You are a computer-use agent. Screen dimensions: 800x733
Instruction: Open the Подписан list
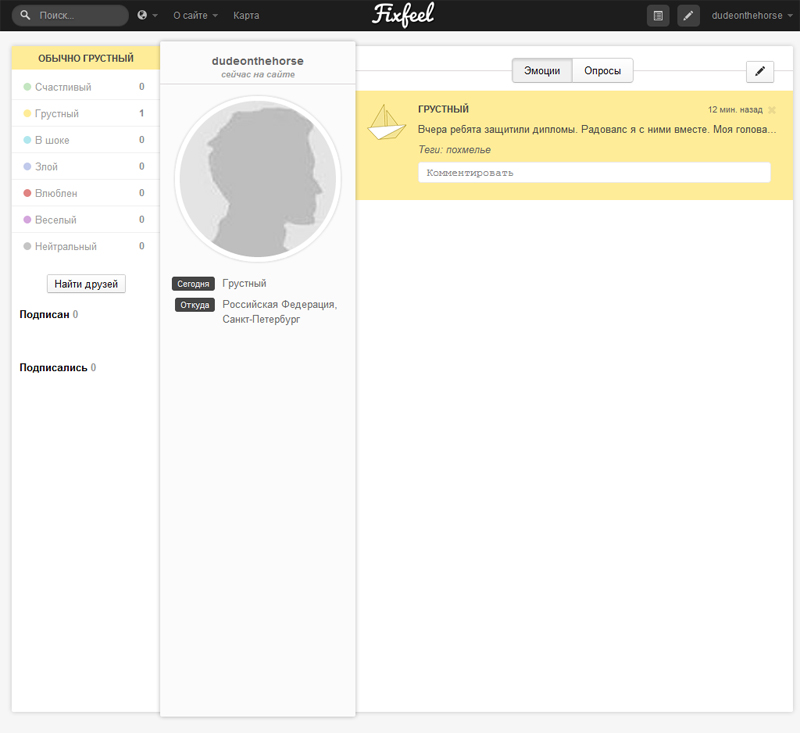pyautogui.click(x=48, y=314)
